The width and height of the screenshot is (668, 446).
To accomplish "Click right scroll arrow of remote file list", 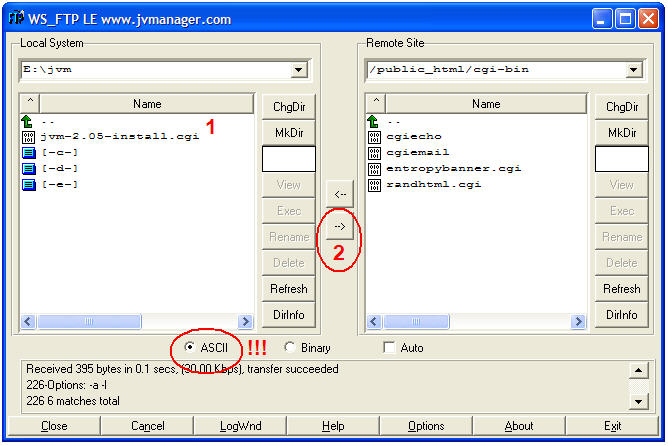I will [x=578, y=321].
